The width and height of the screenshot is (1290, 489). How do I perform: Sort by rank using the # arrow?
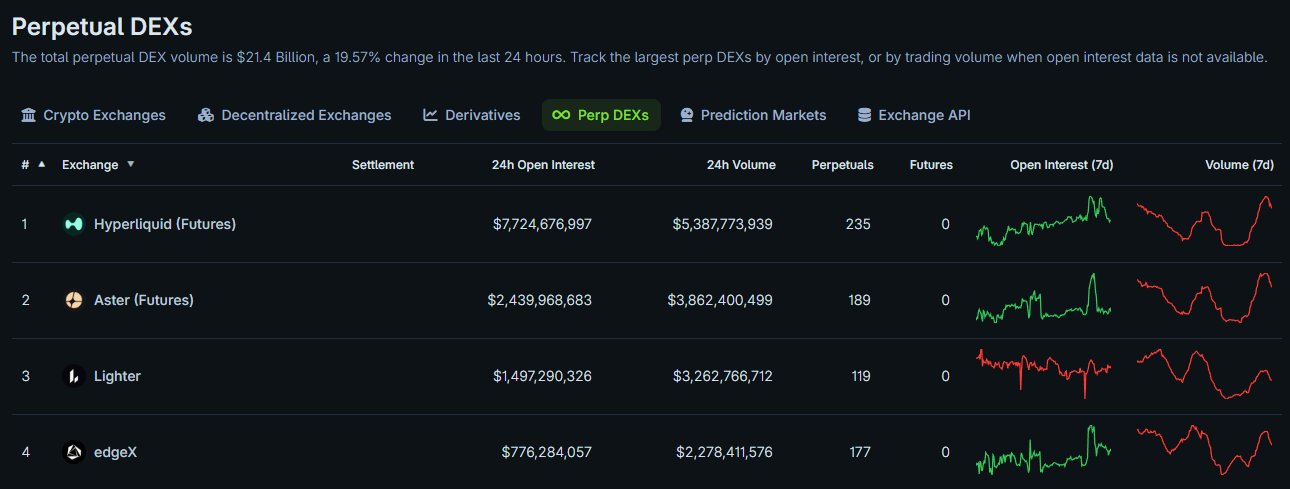(41, 164)
